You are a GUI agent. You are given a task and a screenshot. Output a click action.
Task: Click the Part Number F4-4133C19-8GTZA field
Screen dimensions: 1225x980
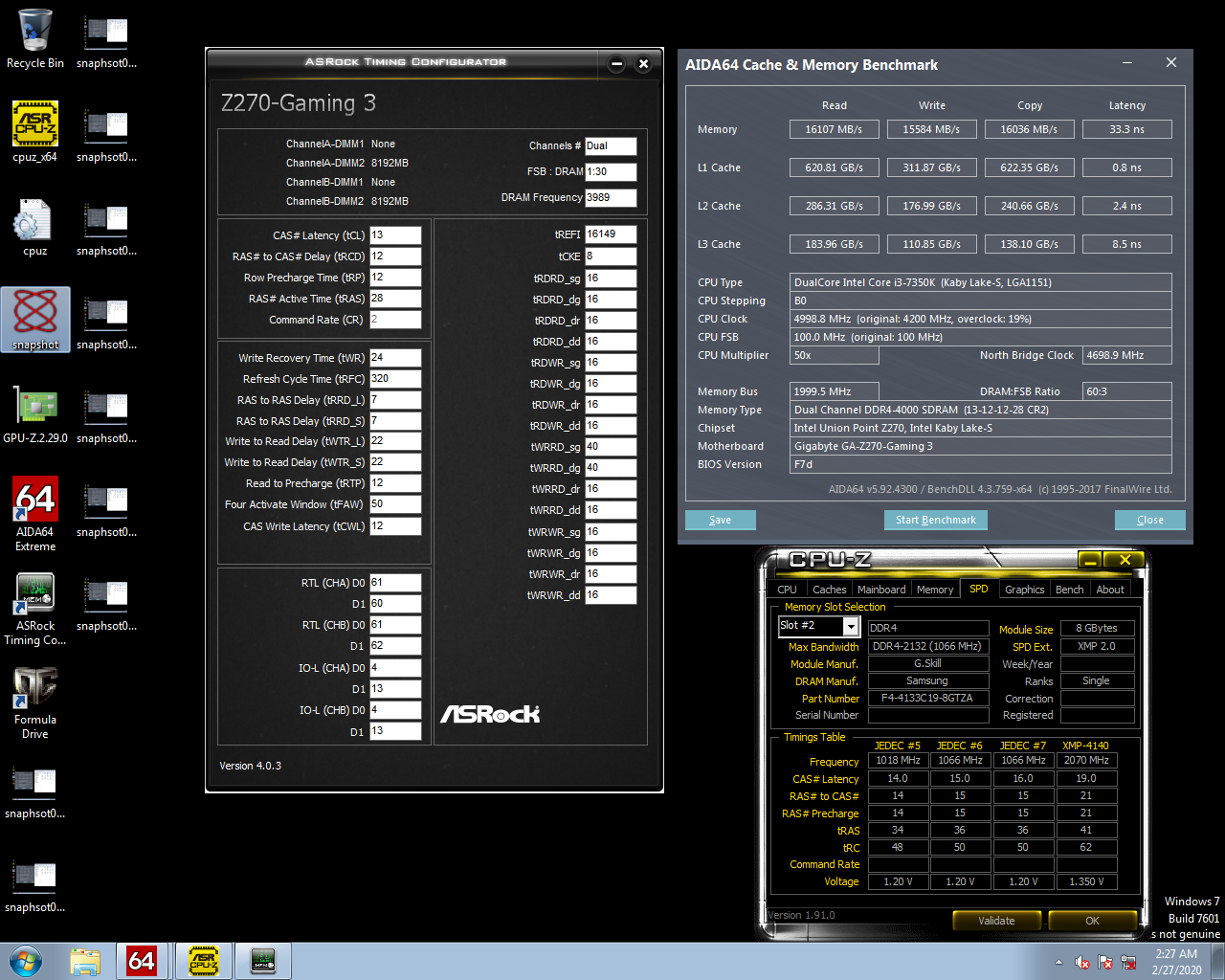pyautogui.click(x=926, y=699)
